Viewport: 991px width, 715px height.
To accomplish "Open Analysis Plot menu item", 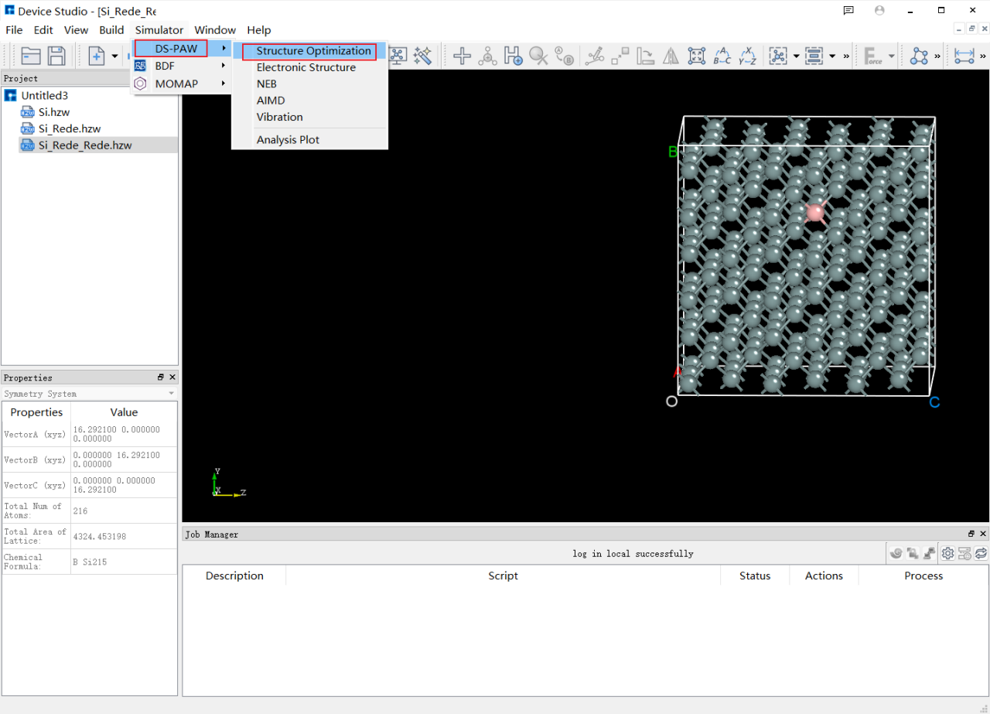I will [x=288, y=140].
